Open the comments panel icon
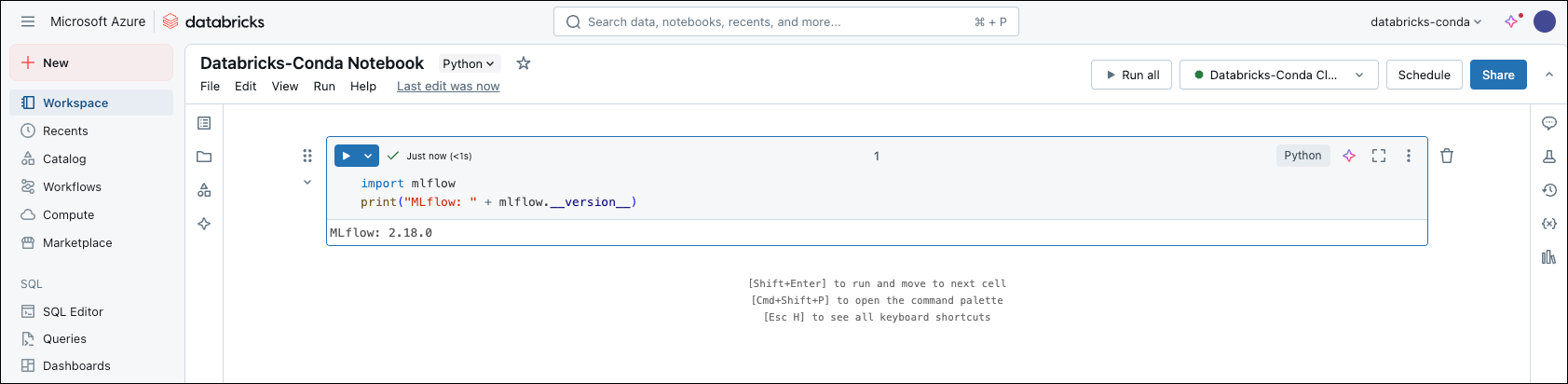The height and width of the screenshot is (384, 1568). point(1549,123)
